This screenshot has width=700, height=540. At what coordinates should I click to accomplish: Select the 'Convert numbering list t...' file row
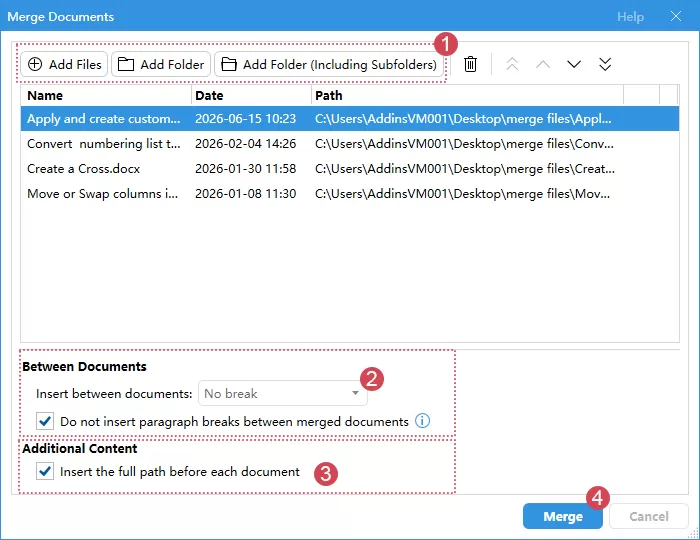coord(350,144)
